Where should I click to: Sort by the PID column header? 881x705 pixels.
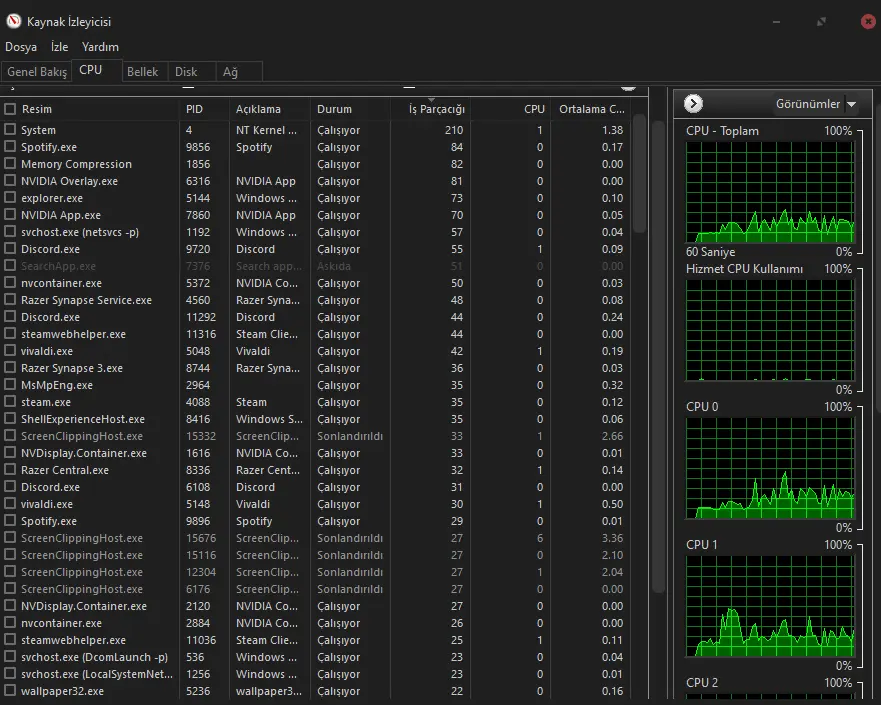click(203, 109)
